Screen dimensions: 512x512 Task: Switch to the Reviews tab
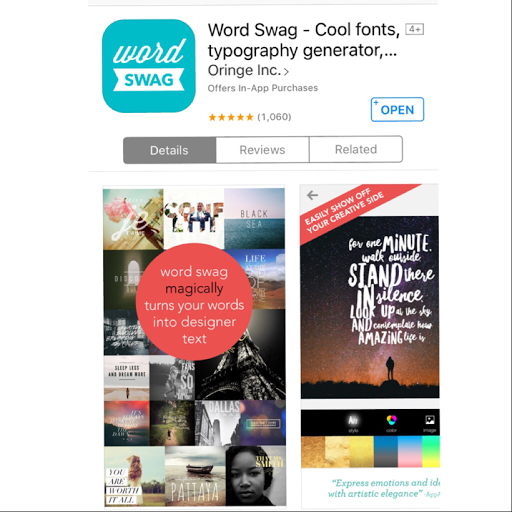pos(262,150)
